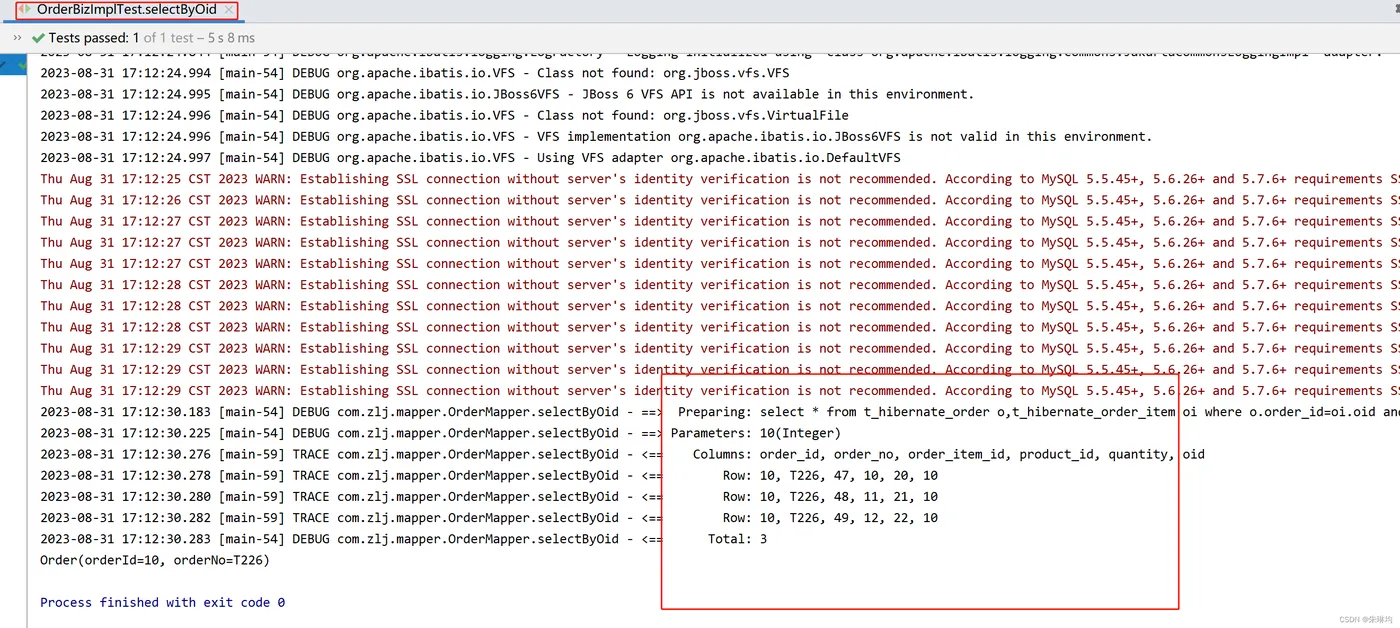Click output 'Order(orderId=10, orderNo=T226)'

(x=155, y=560)
